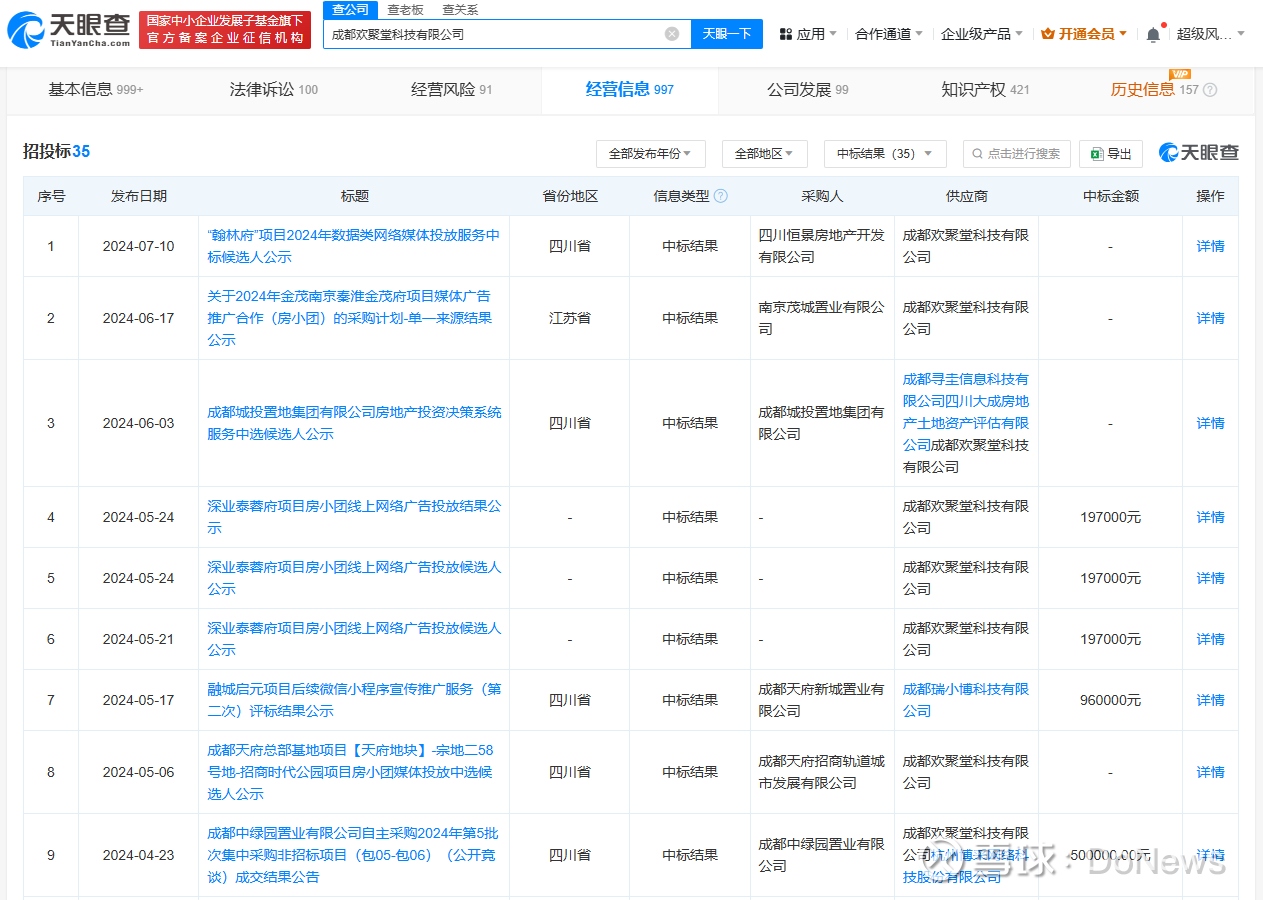The image size is (1263, 900).
Task: Open the 应用 apps menu
Action: [809, 34]
